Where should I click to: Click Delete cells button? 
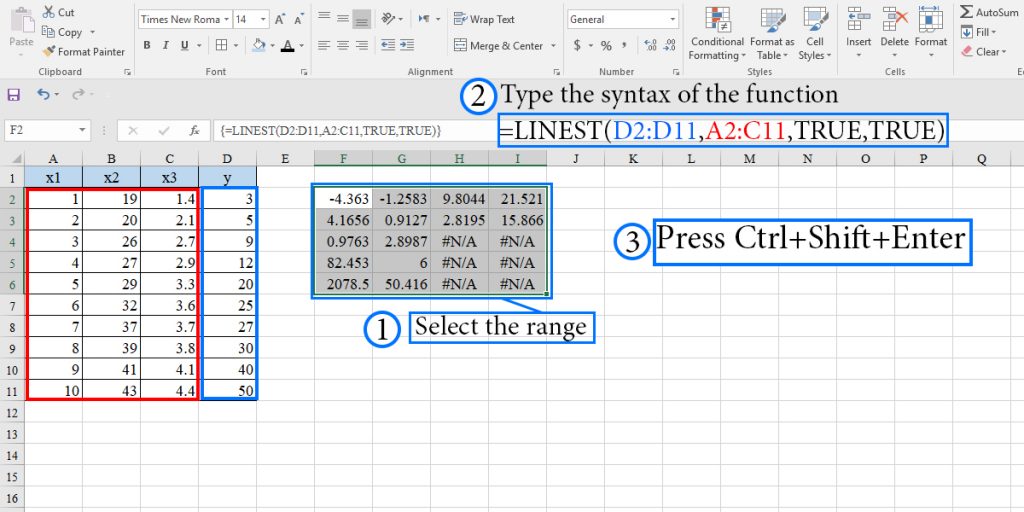click(x=895, y=31)
